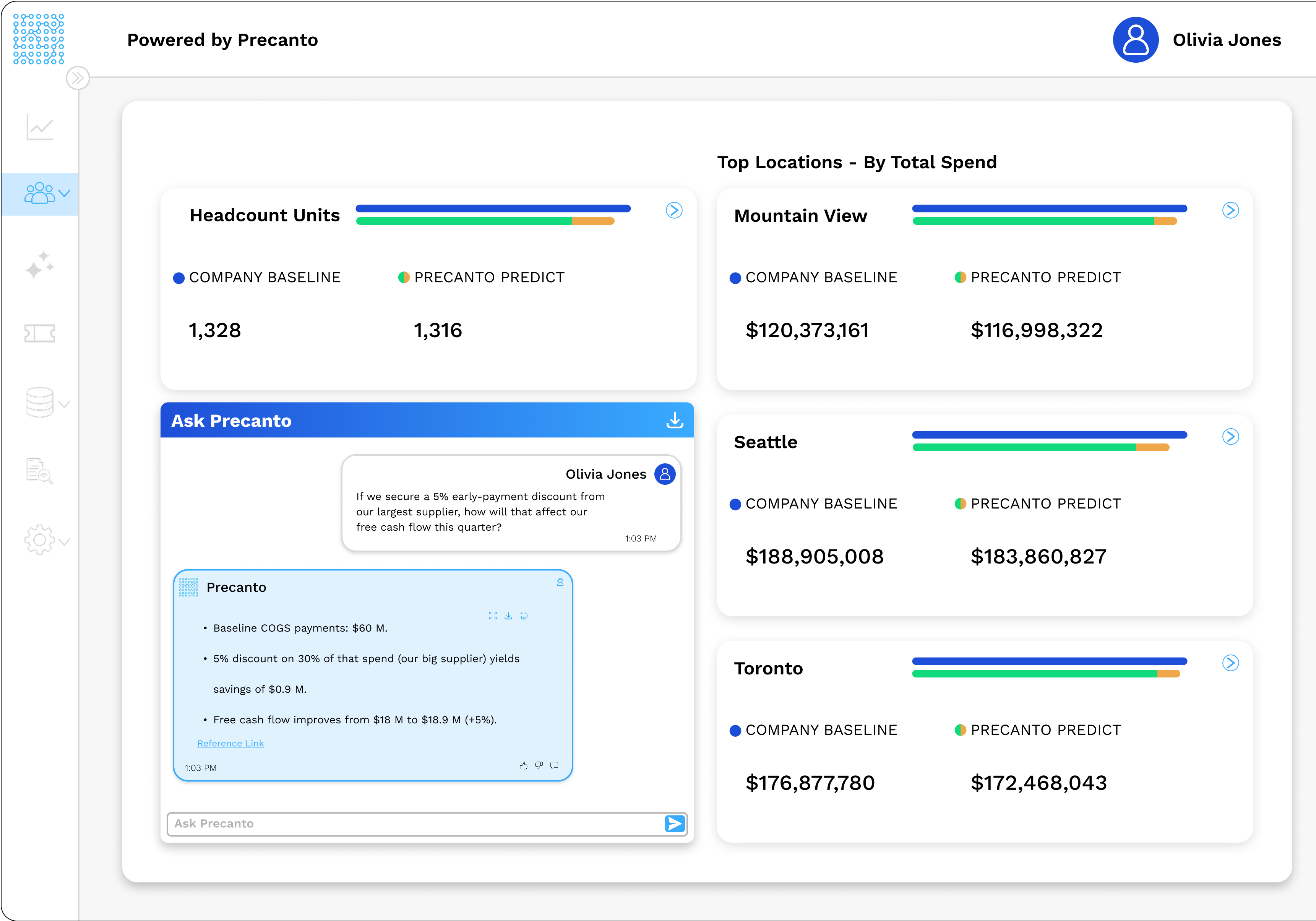Open the ticket sidebar icon
This screenshot has height=921, width=1316.
tap(39, 333)
